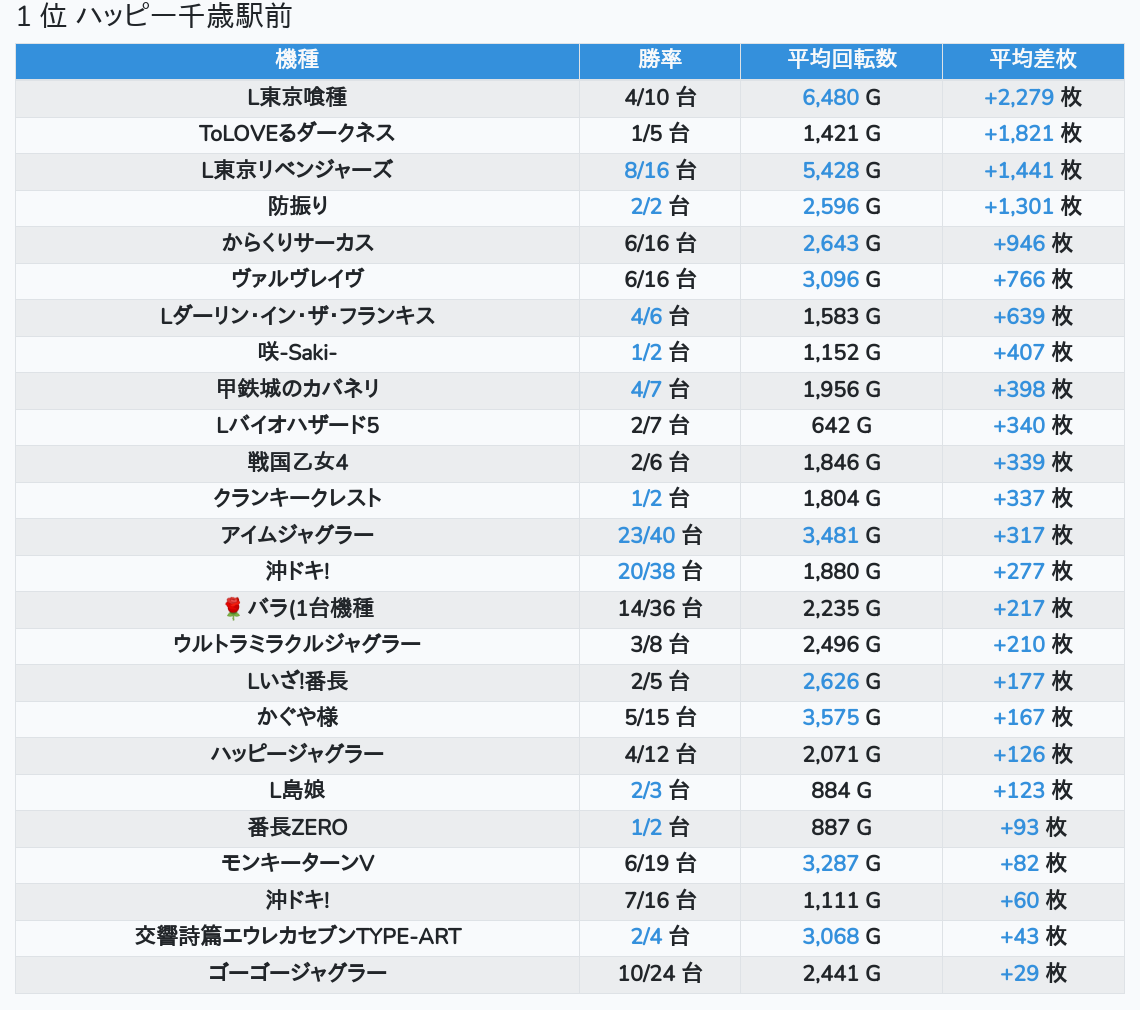Screen dimensions: 1140x1010
Task: Select the 'アイムジャグラー' machine name
Action: (x=297, y=535)
